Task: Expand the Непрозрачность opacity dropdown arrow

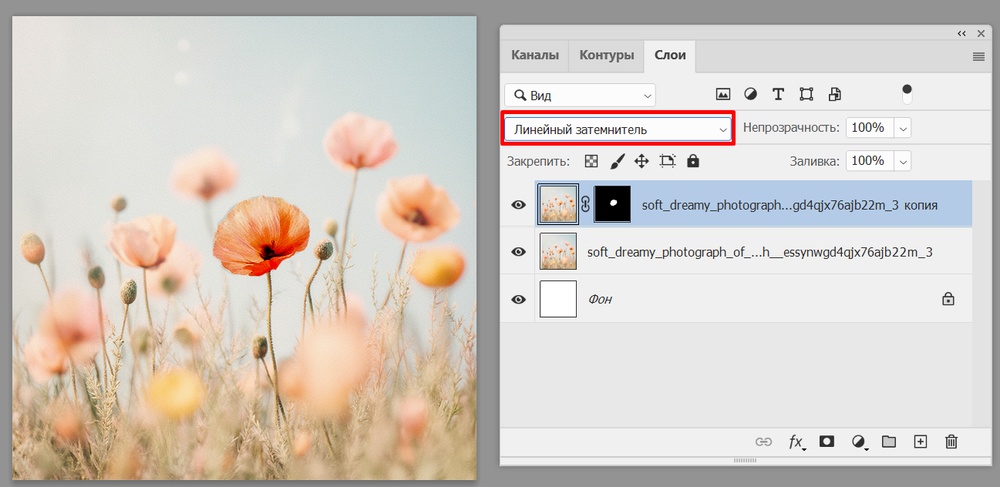Action: click(902, 129)
